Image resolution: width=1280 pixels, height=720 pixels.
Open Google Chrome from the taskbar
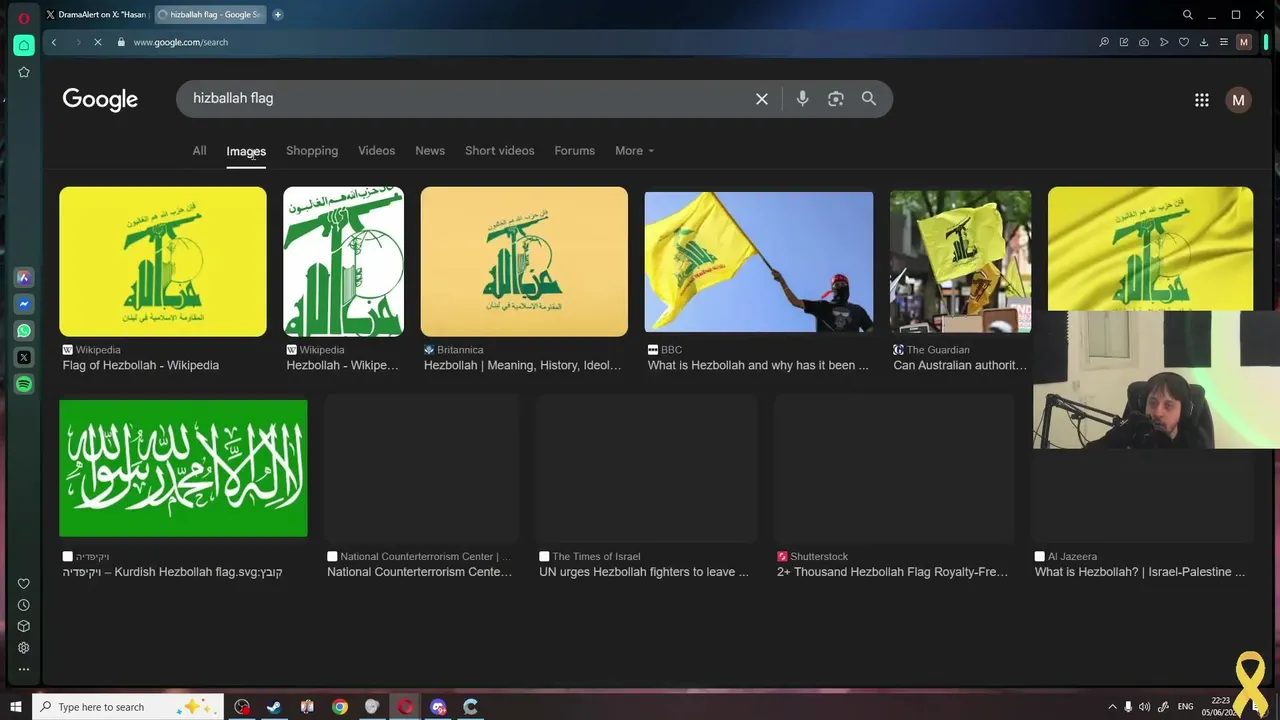pyautogui.click(x=340, y=707)
